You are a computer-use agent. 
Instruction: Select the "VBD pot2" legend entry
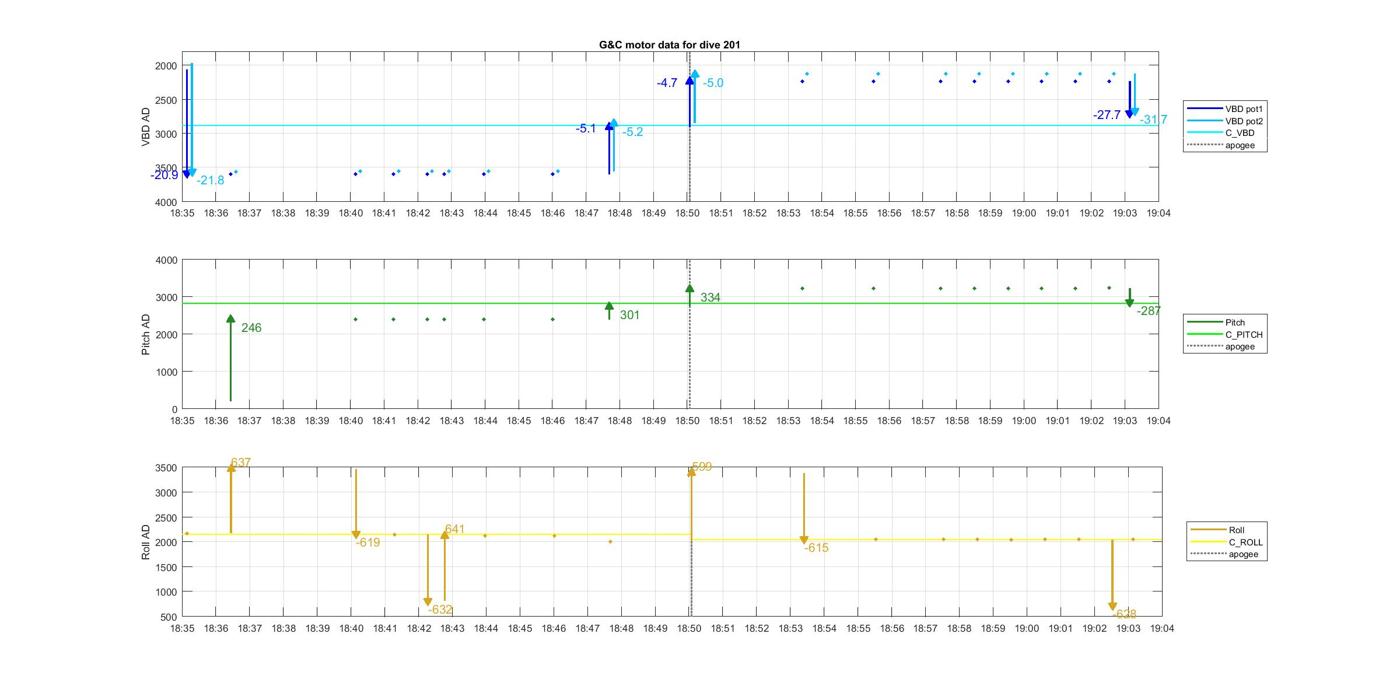tap(1226, 121)
